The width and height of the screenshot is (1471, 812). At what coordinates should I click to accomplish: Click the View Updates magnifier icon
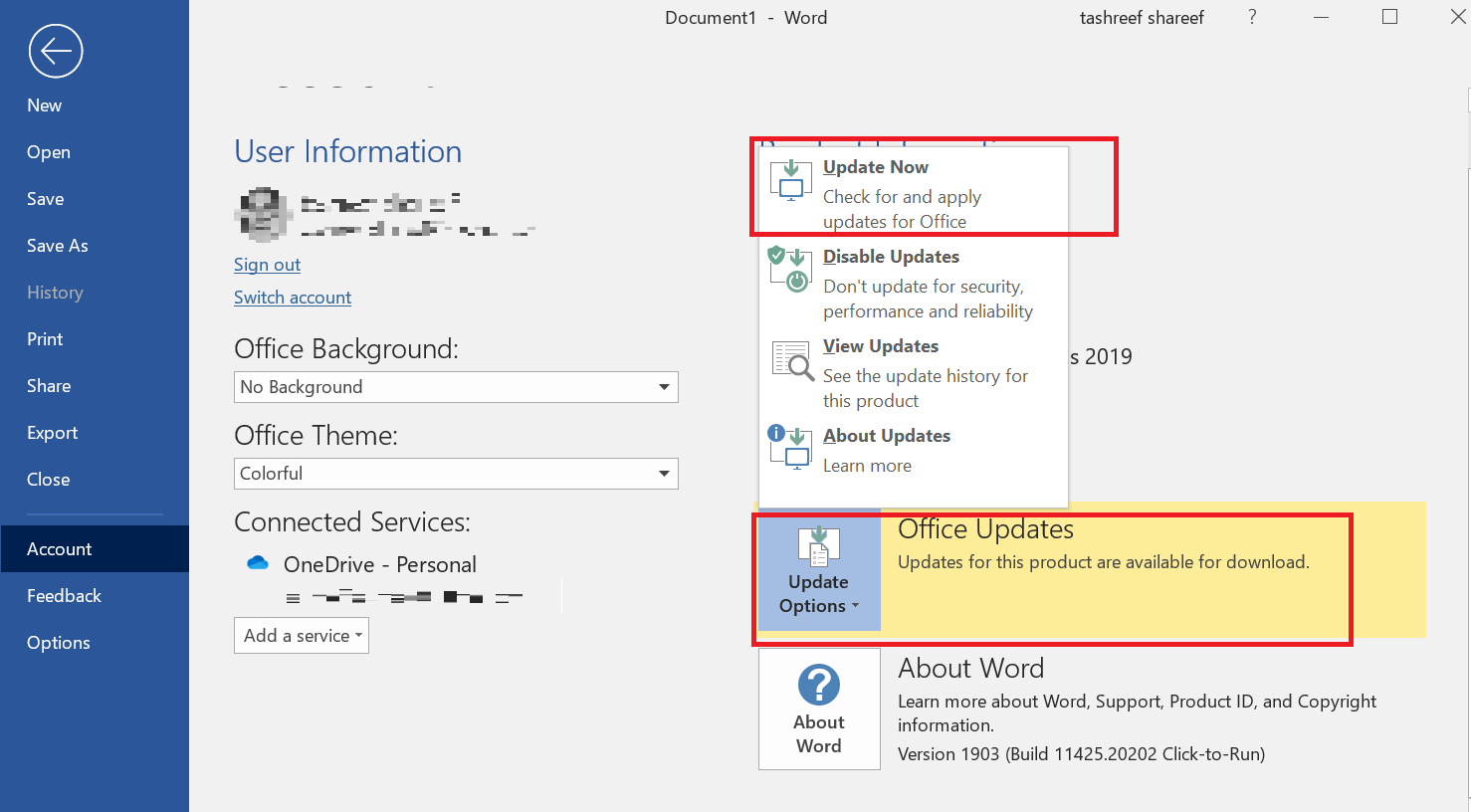point(793,360)
